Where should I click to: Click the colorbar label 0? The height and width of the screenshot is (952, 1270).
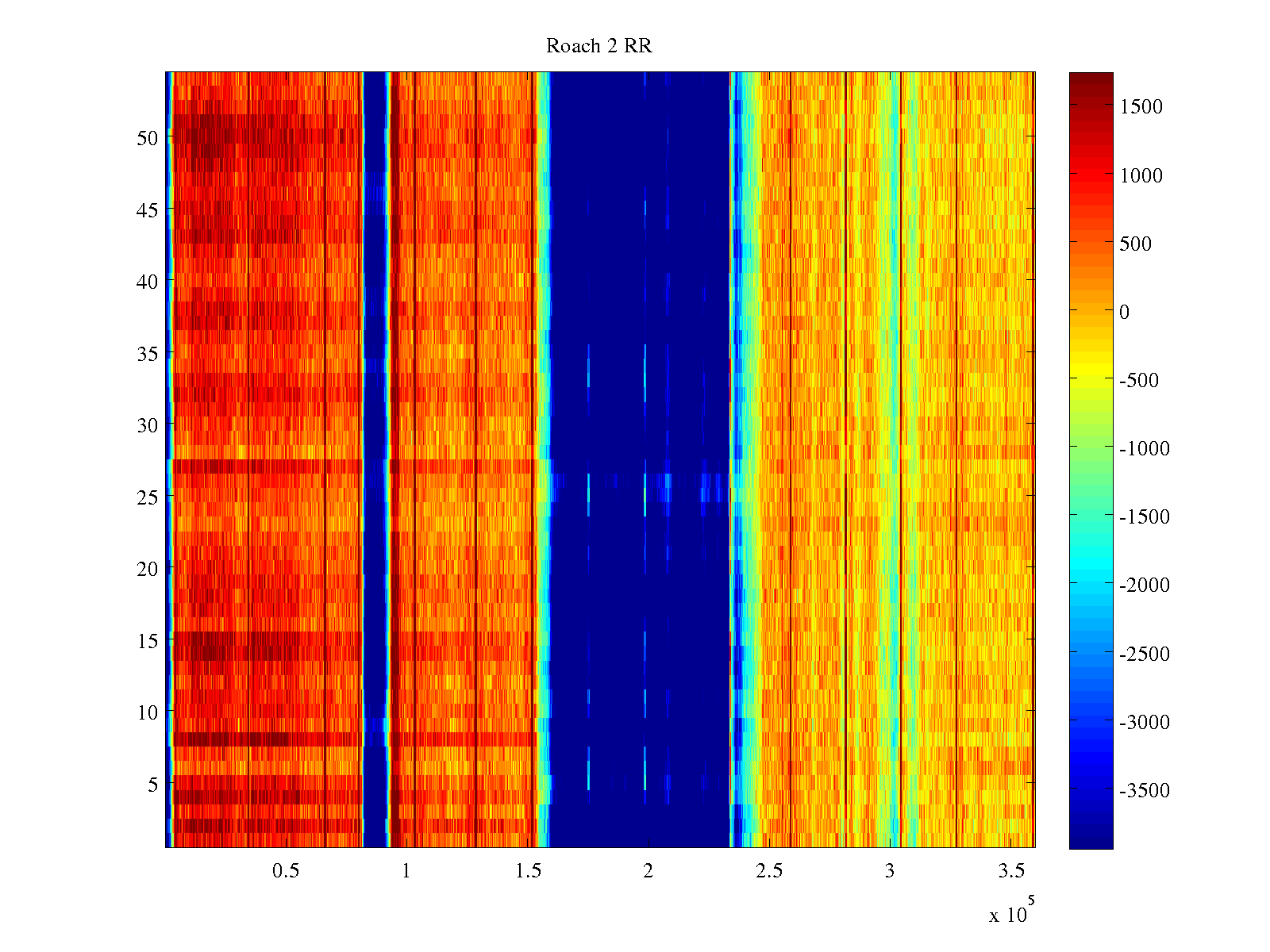click(1124, 312)
